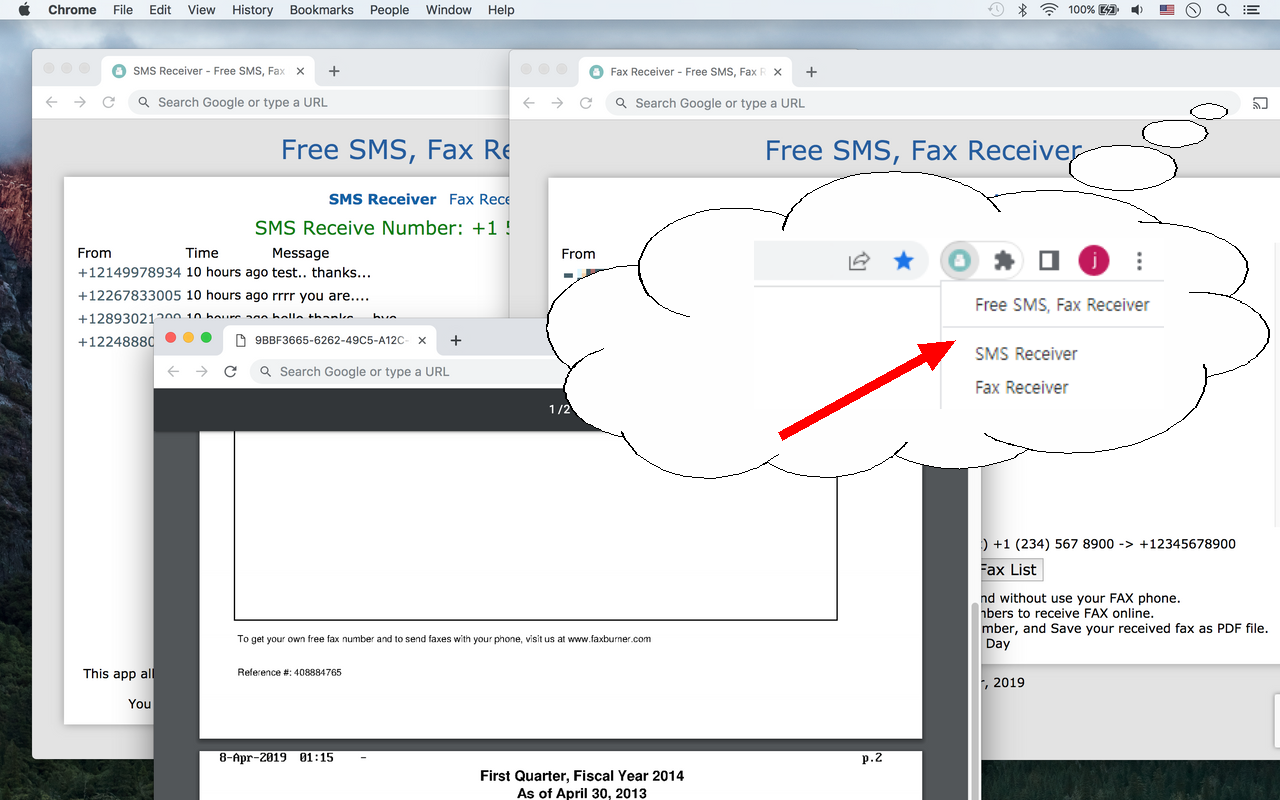Viewport: 1280px width, 800px height.
Task: Open the Free SMS Fax Receiver extension icon
Action: [959, 260]
